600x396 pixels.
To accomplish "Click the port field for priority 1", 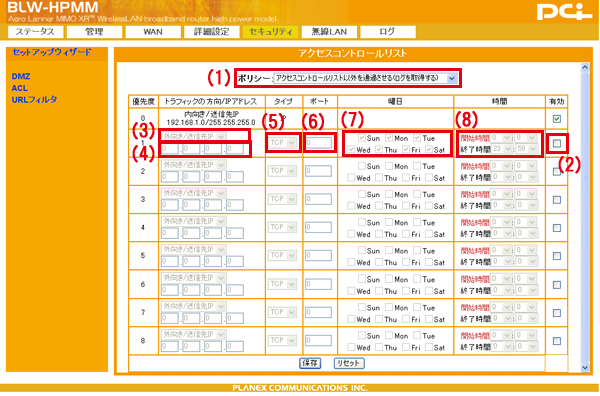I will pyautogui.click(x=318, y=143).
